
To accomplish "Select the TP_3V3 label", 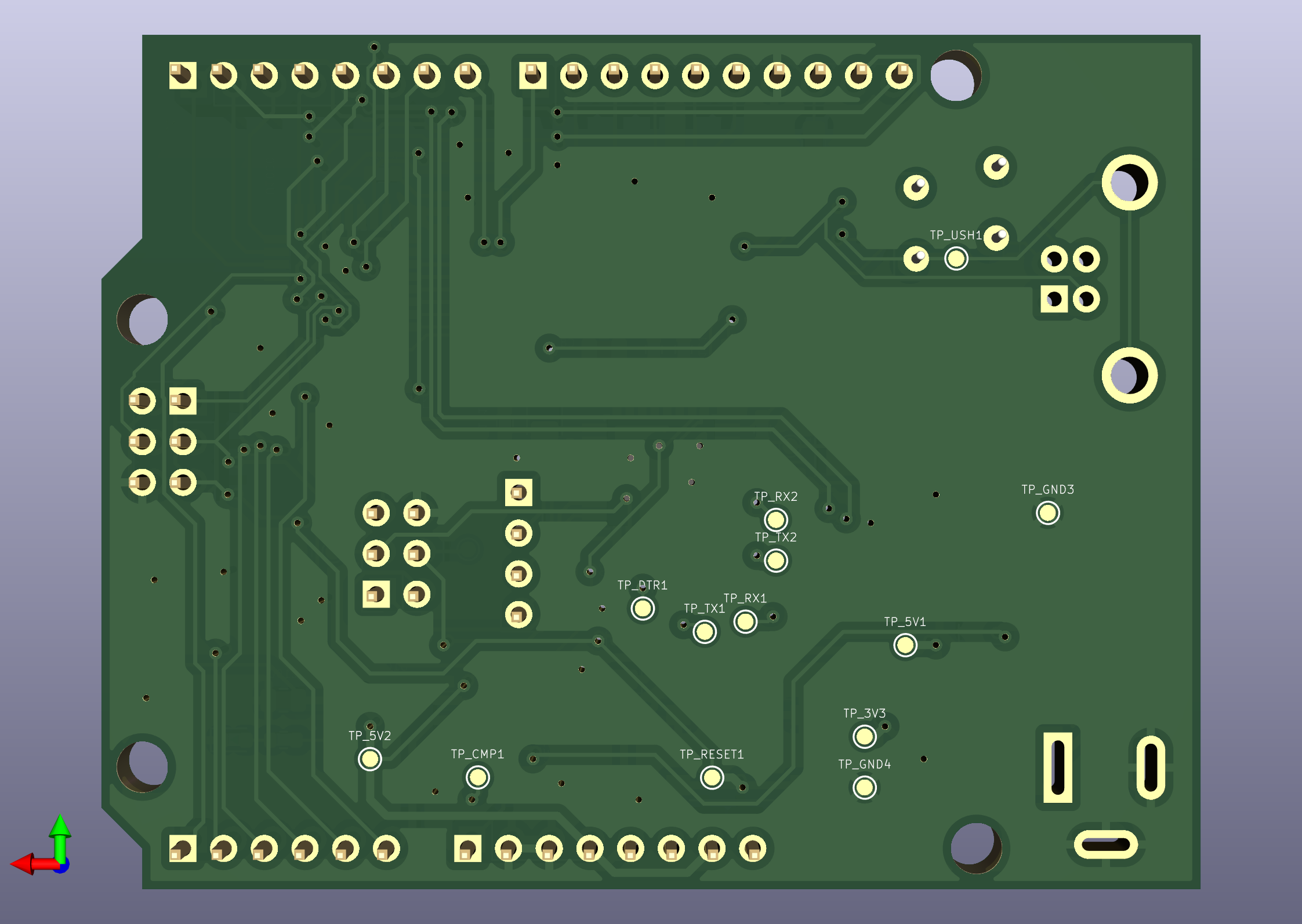I will tap(864, 714).
